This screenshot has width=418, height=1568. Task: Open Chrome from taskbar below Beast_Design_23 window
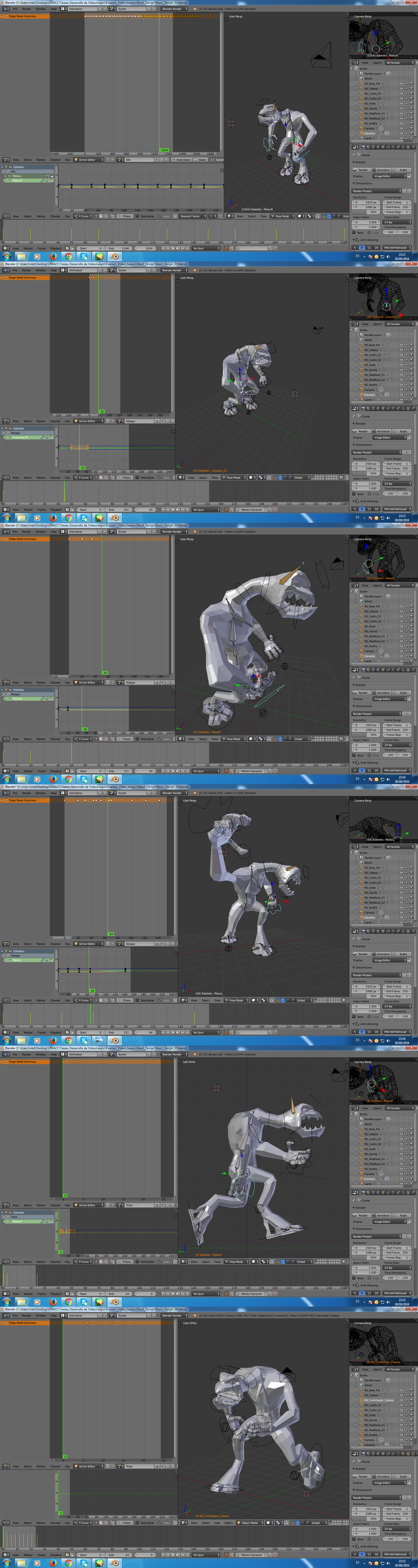click(x=68, y=779)
